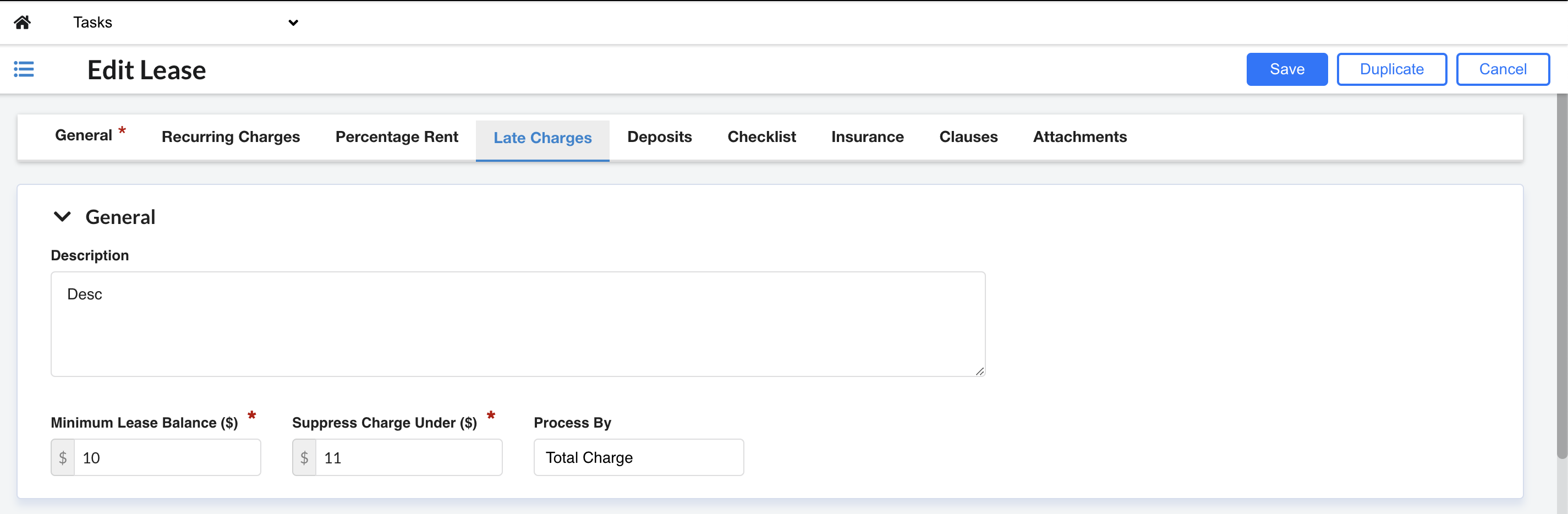
Task: Edit the Minimum Lease Balance field
Action: click(167, 457)
